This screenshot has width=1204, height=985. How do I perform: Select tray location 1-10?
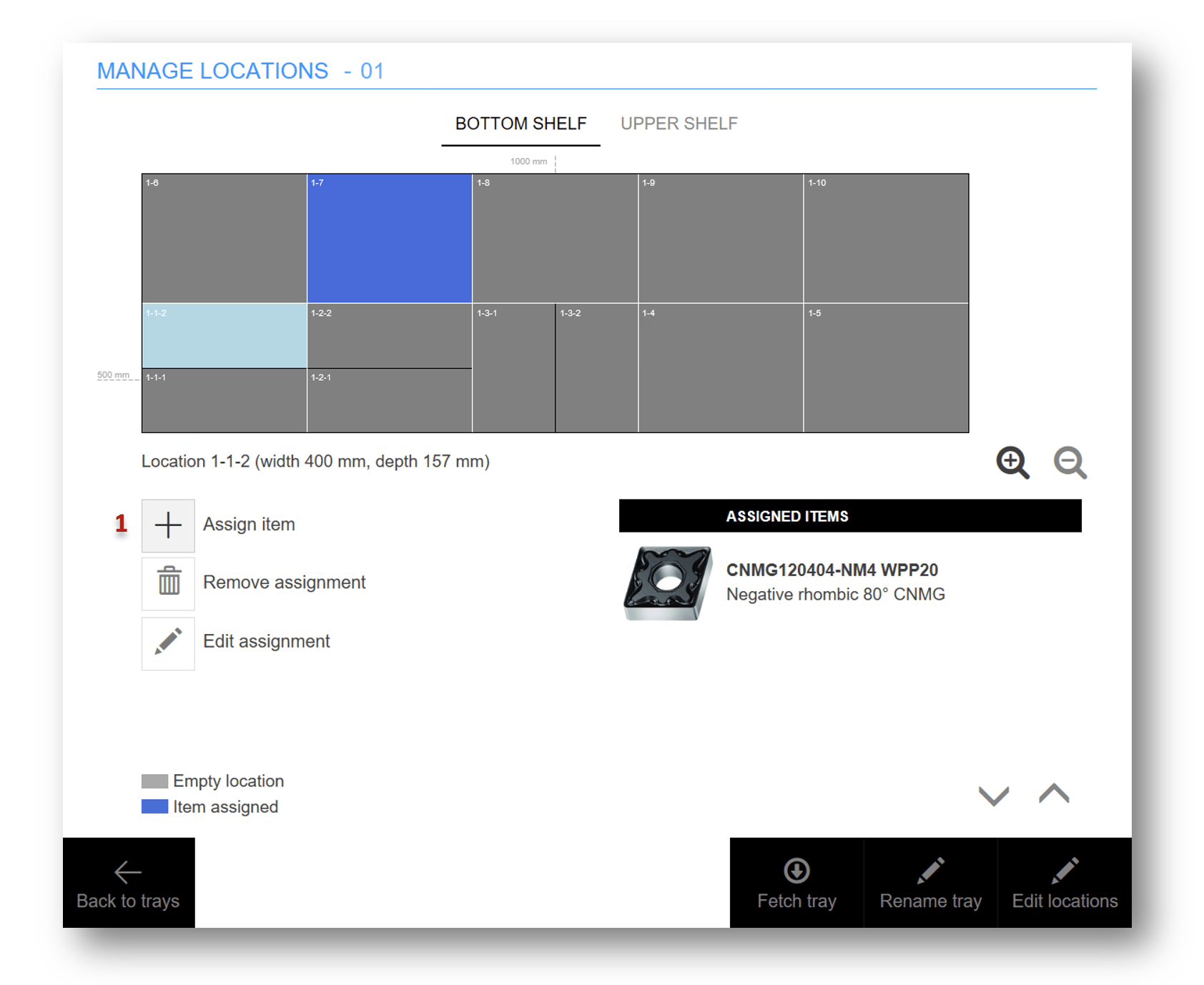pos(885,238)
